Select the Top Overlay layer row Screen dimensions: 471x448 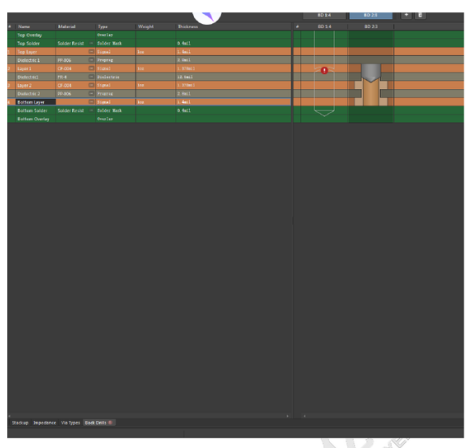[x=149, y=35]
